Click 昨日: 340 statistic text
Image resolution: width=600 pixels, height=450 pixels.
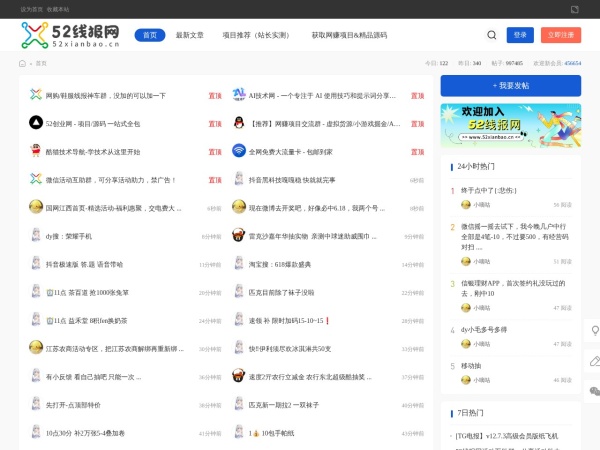[x=470, y=63]
